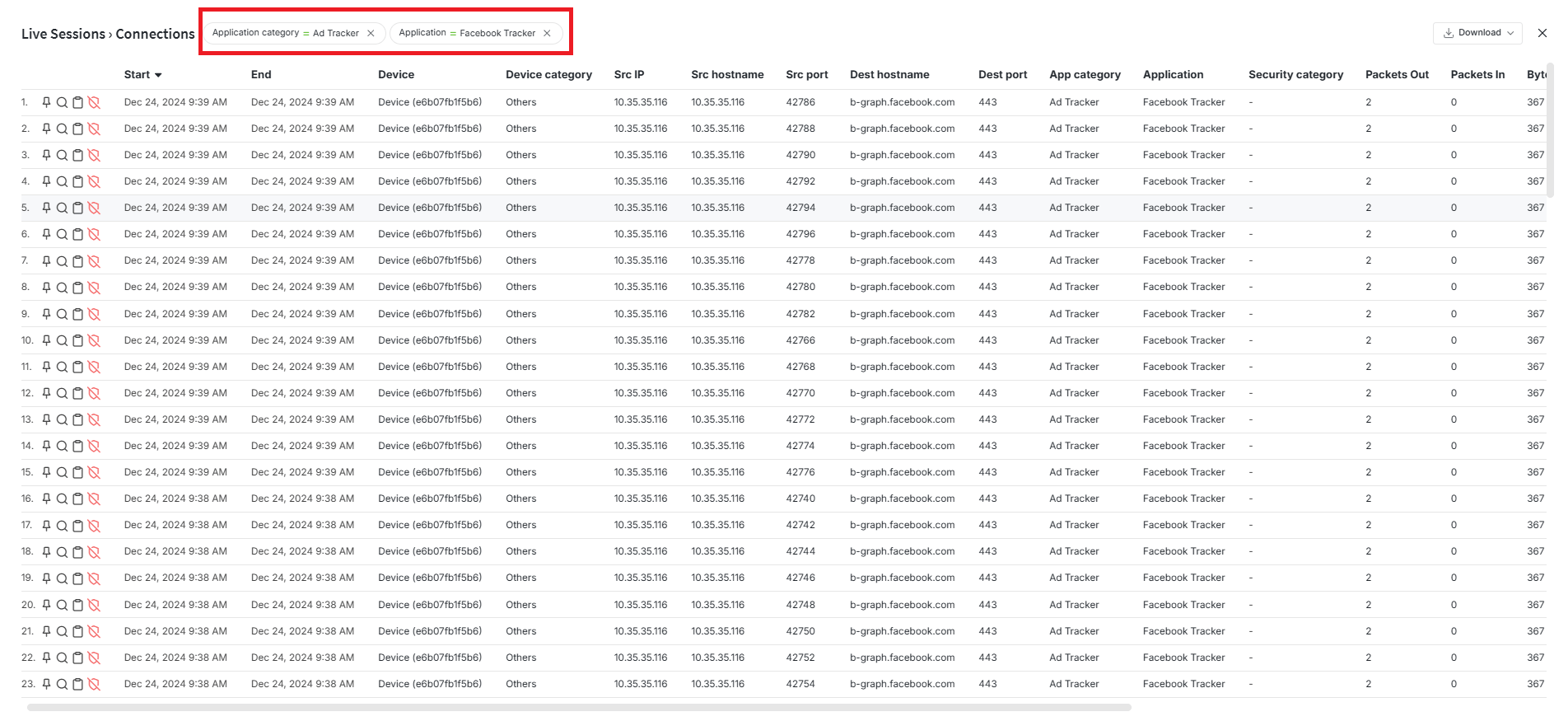Remove the Facebook Tracker application filter

pos(547,33)
